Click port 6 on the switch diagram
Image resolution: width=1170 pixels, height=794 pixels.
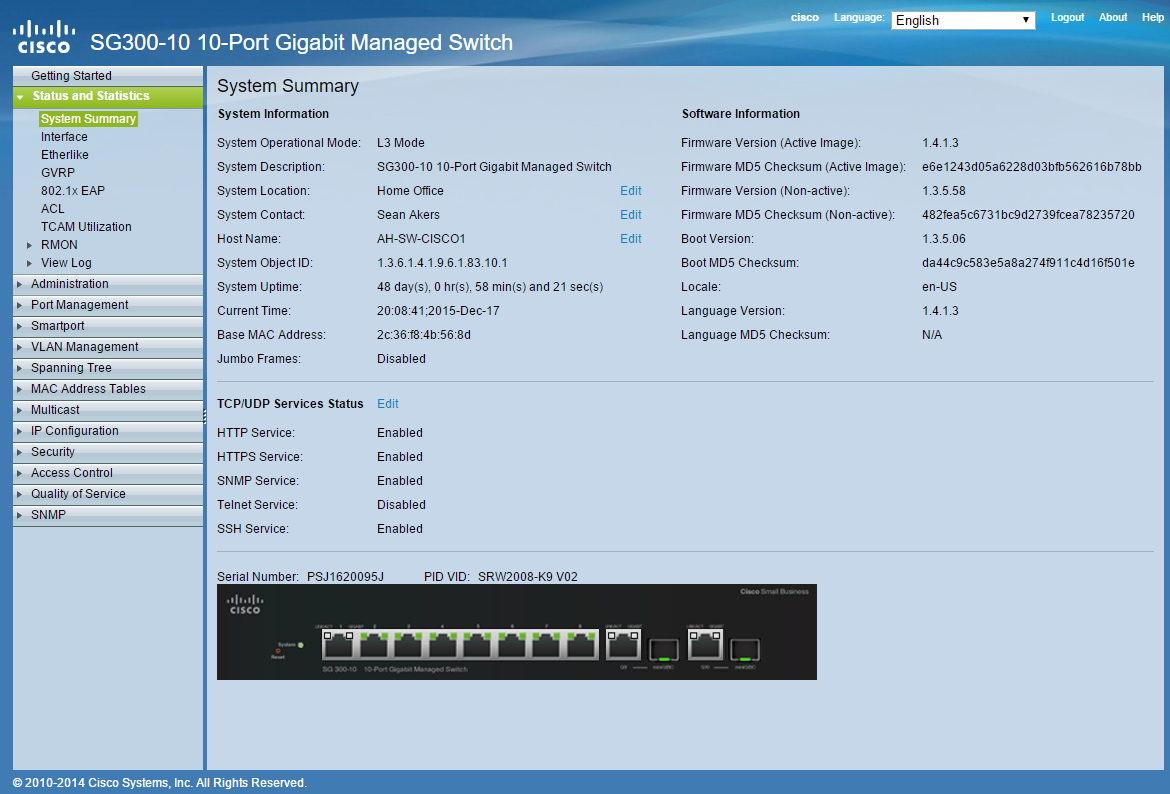coord(512,644)
